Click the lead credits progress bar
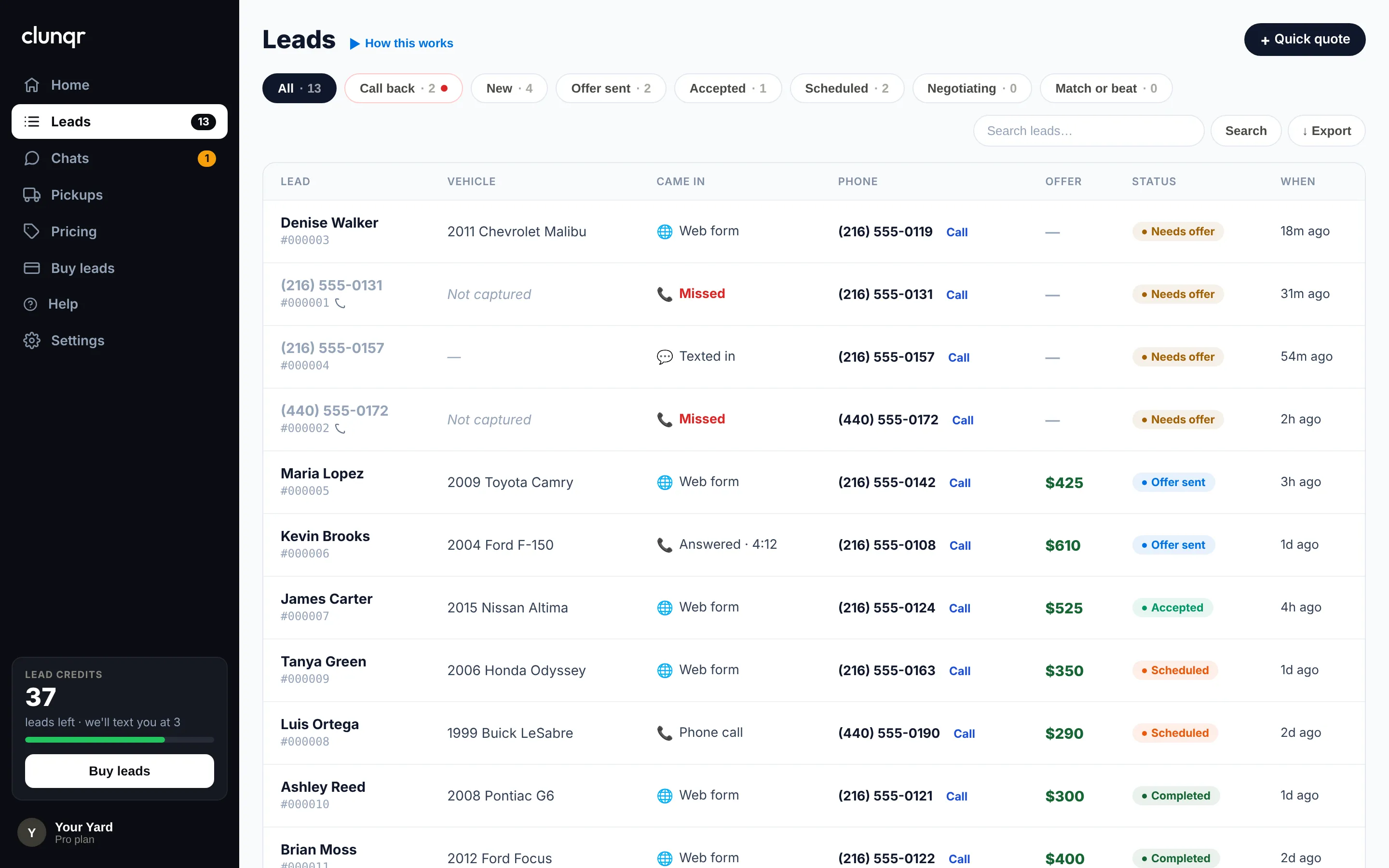This screenshot has width=1389, height=868. (x=120, y=740)
